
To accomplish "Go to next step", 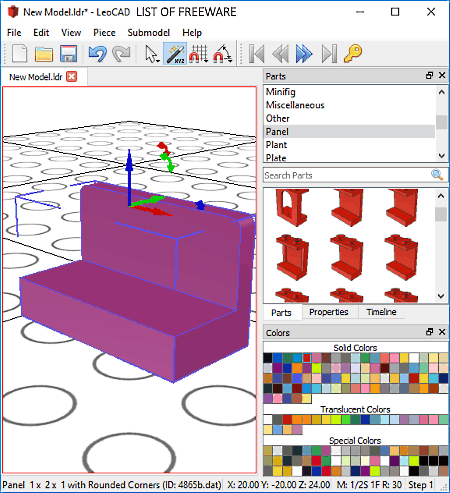I will click(x=304, y=53).
